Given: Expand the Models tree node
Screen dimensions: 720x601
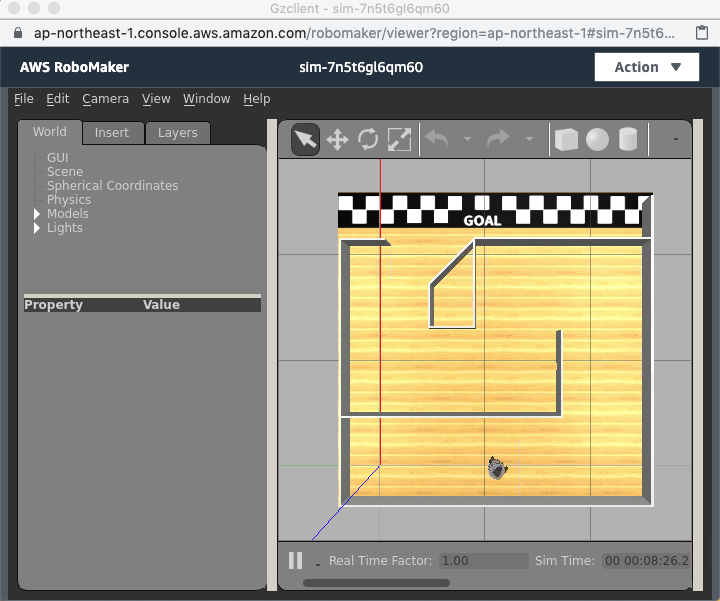Looking at the screenshot, I should (37, 213).
